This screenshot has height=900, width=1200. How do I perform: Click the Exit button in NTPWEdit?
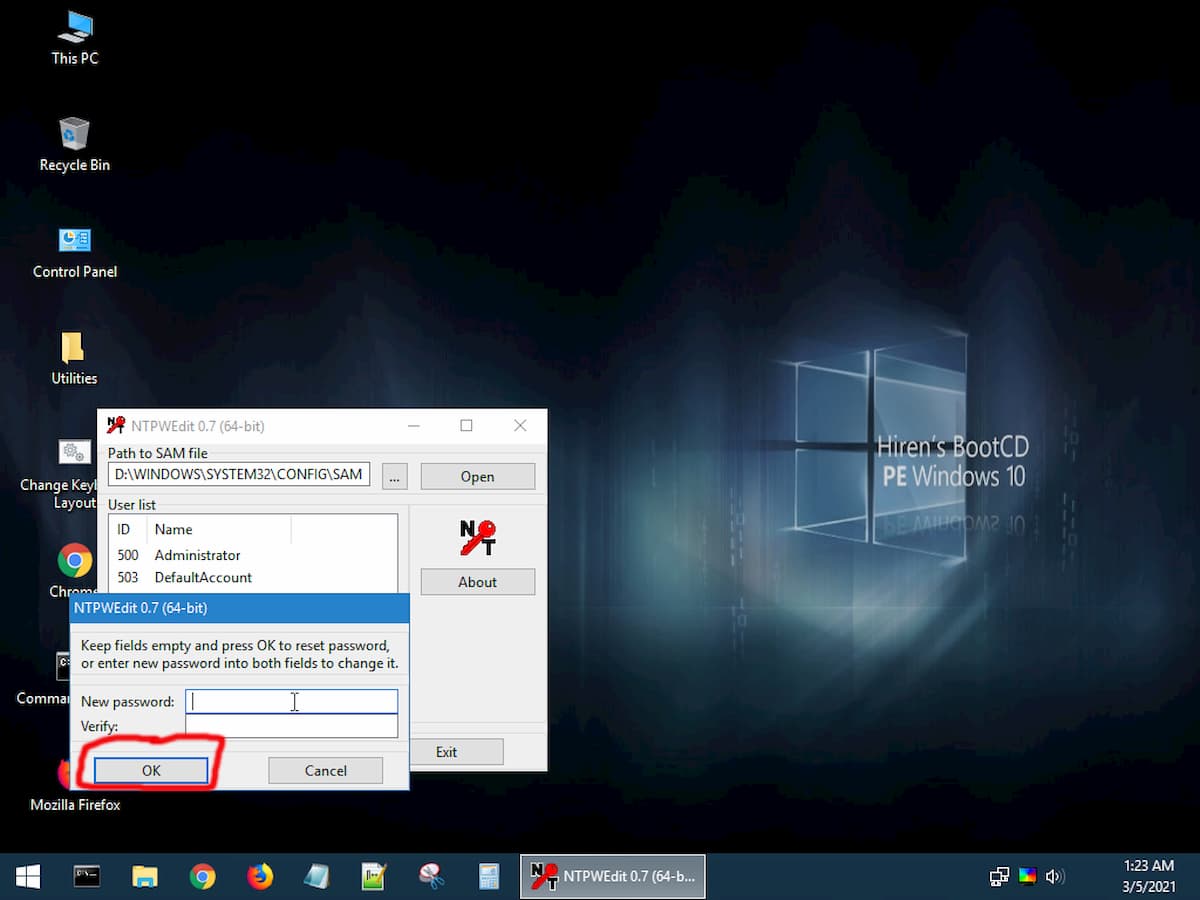(447, 752)
